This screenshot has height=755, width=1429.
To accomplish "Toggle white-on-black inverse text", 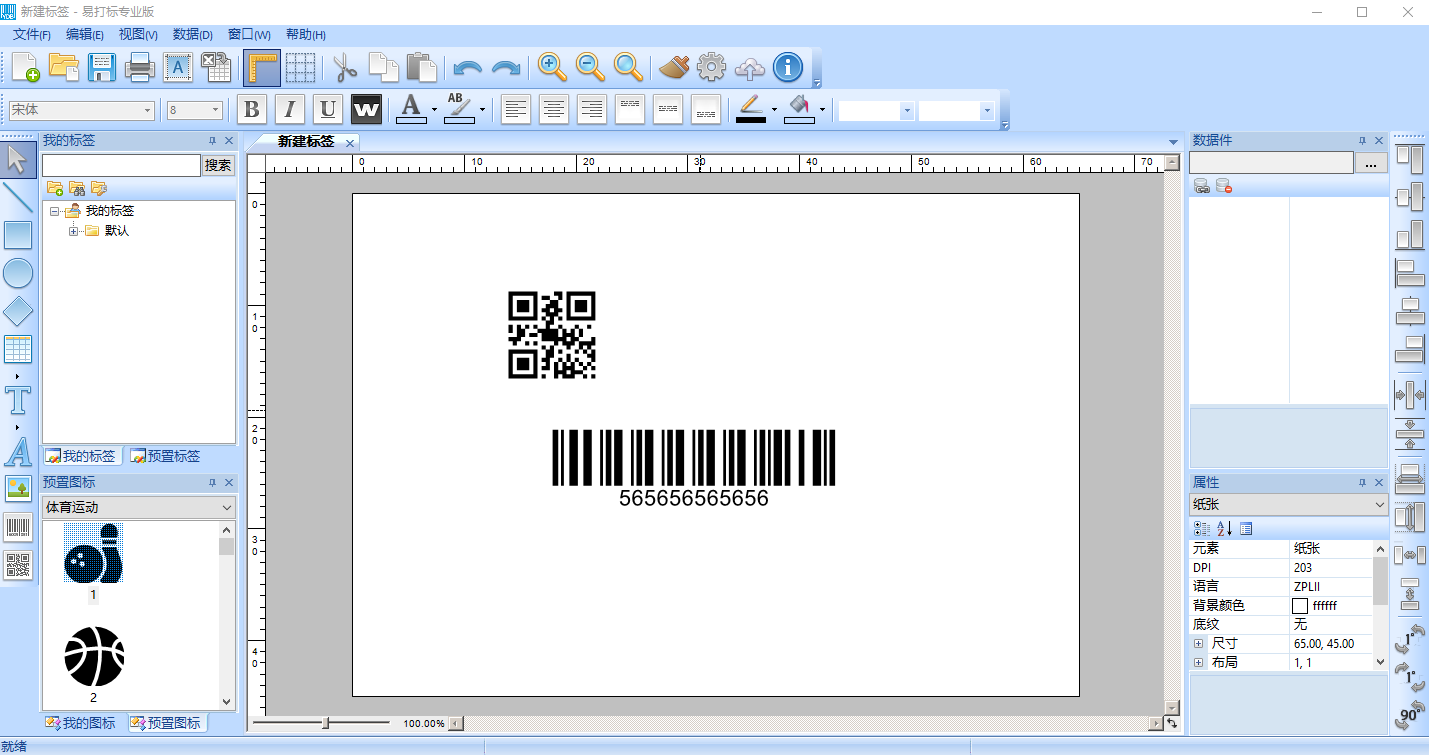I will (x=366, y=109).
